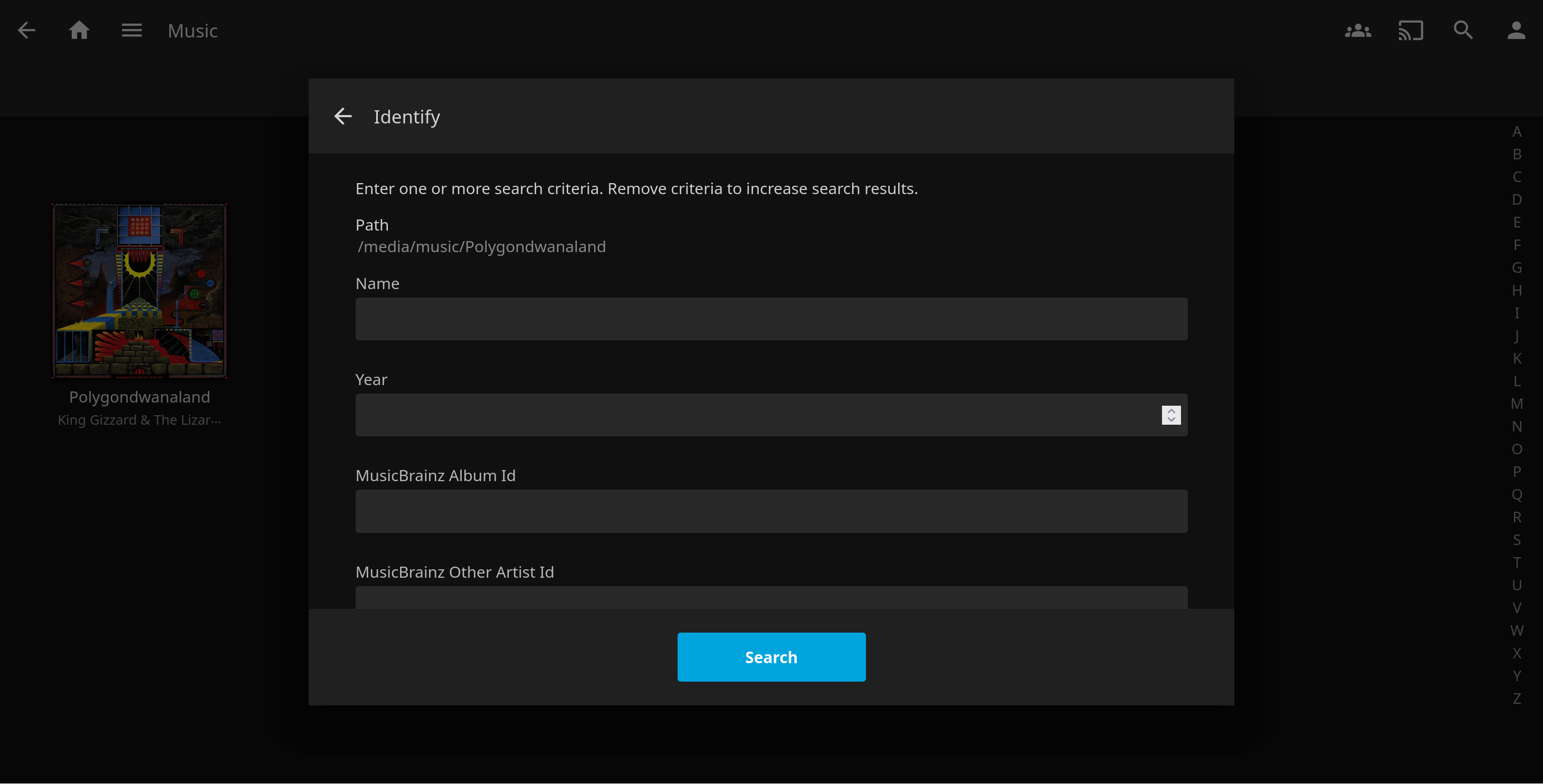1543x784 pixels.
Task: Decrease Year using stepper down arrow
Action: click(x=1171, y=420)
